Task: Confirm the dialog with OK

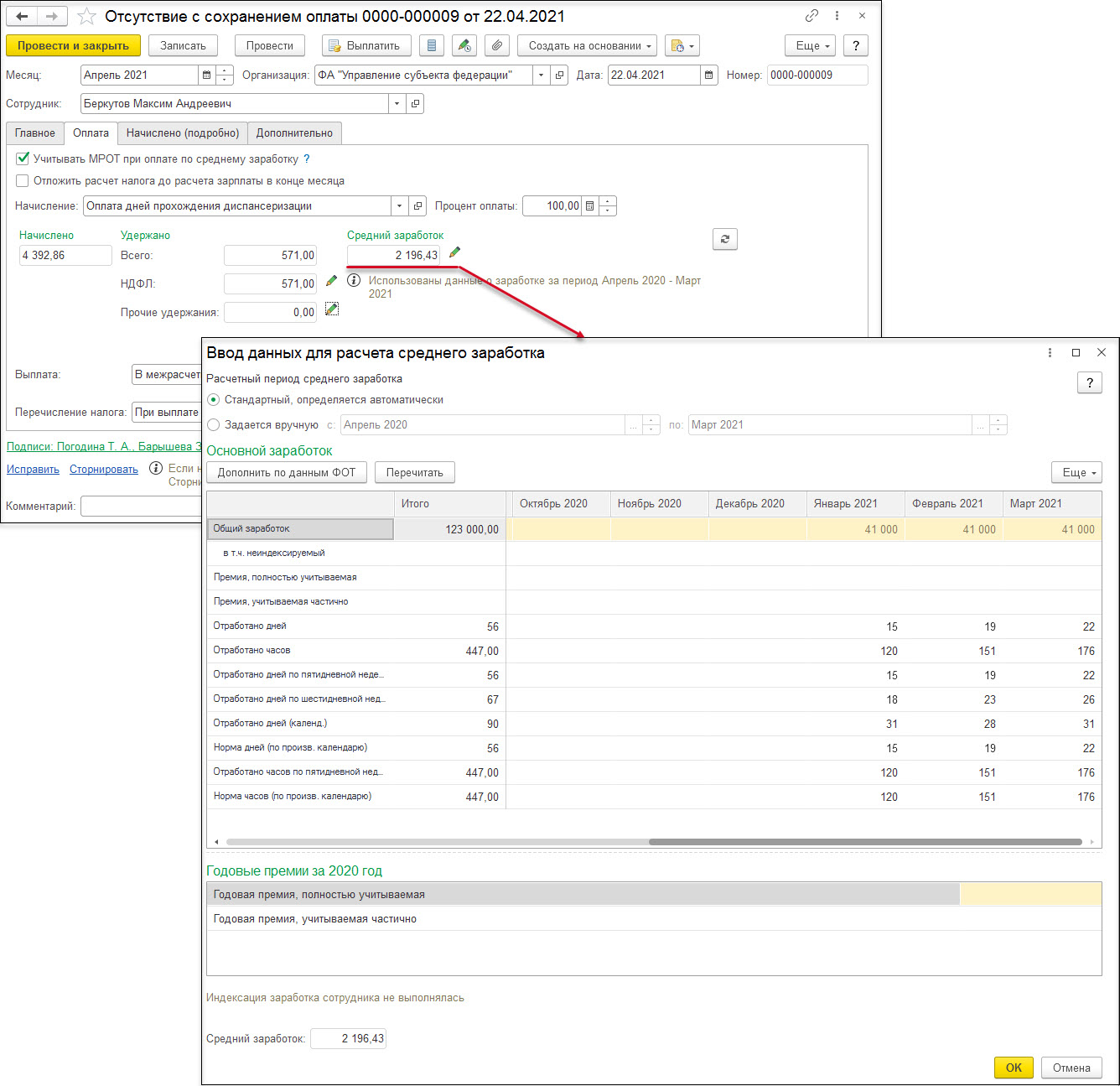Action: 1014,1068
